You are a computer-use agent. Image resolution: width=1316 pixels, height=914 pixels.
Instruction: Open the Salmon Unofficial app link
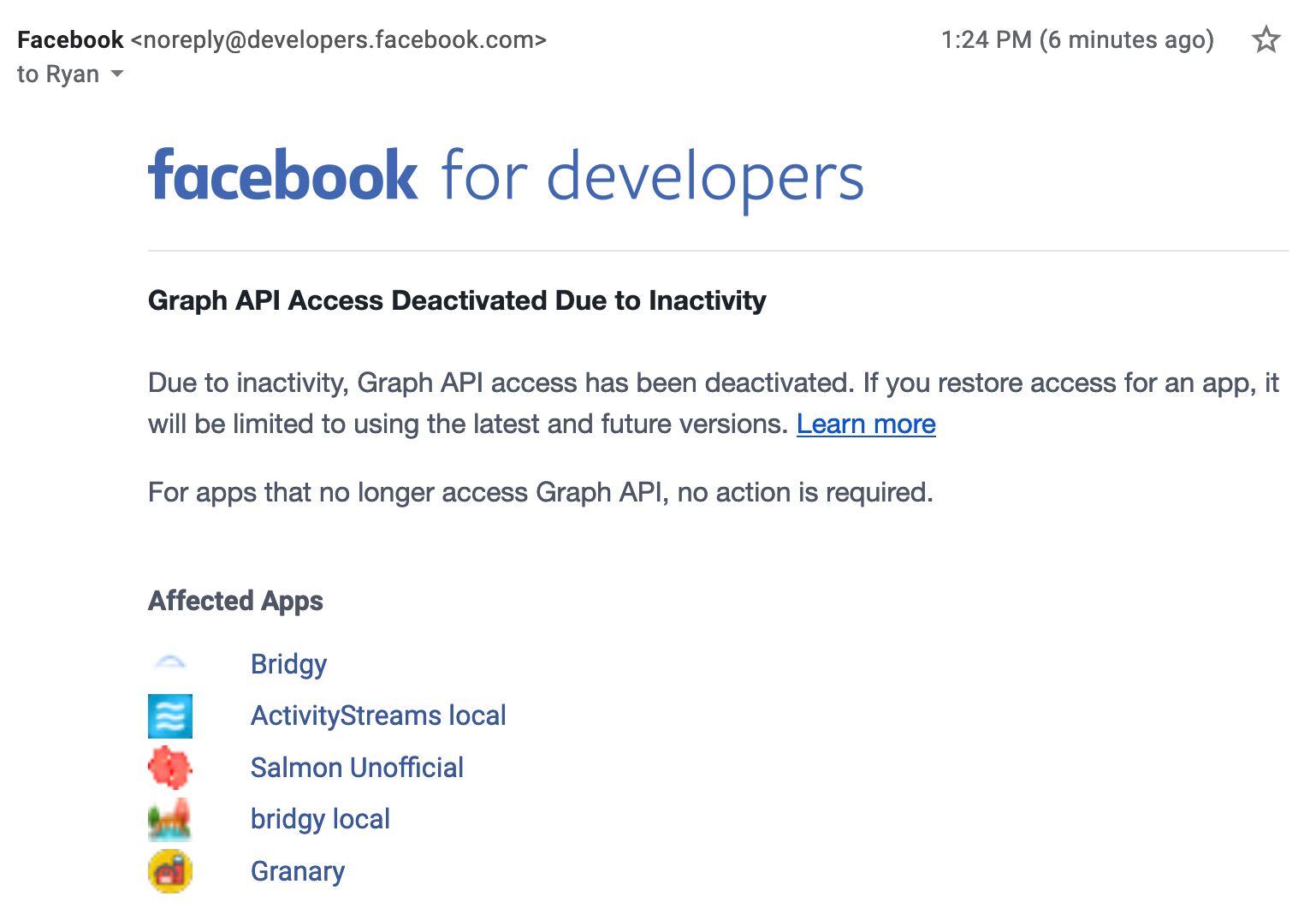pos(357,768)
